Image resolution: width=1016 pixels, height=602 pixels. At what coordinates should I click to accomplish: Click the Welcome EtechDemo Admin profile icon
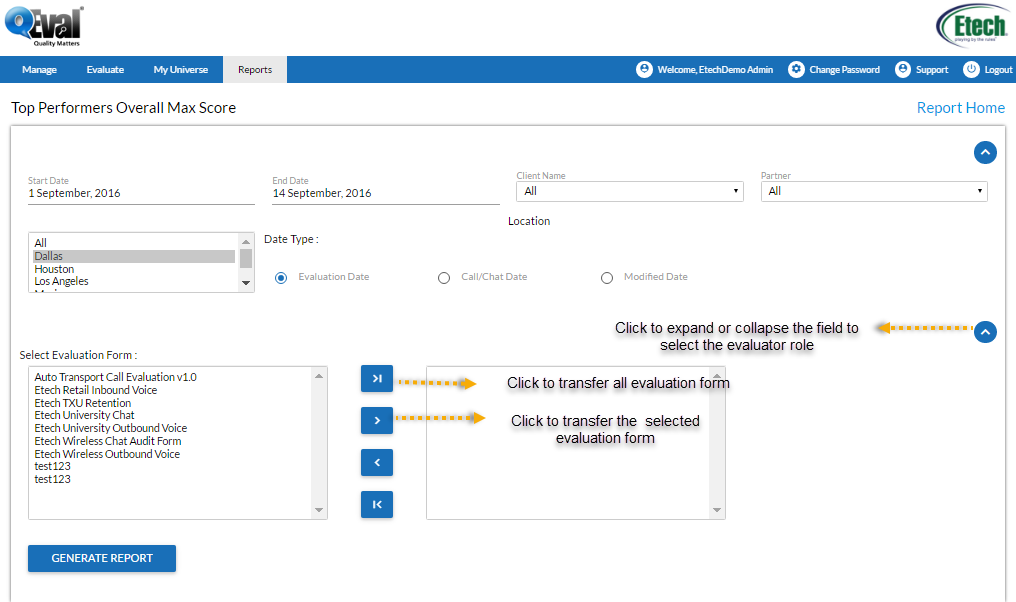(645, 69)
